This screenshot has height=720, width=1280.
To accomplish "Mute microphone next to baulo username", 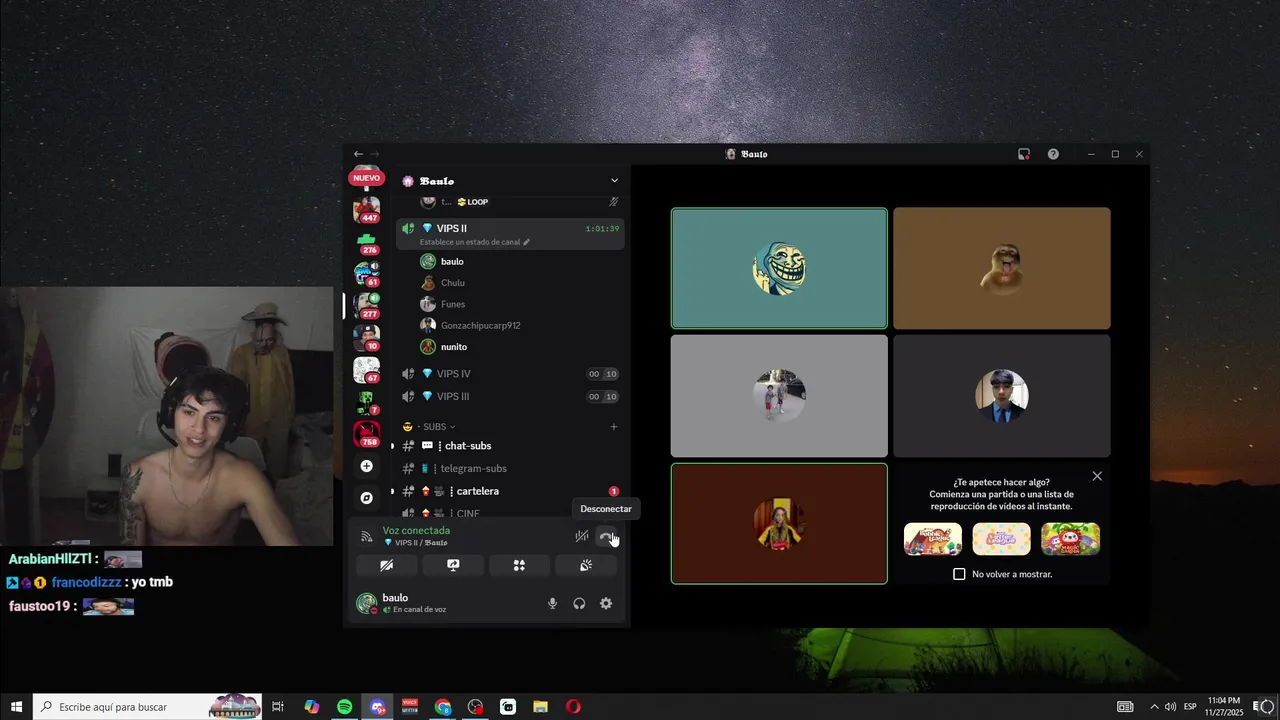I will (x=552, y=603).
